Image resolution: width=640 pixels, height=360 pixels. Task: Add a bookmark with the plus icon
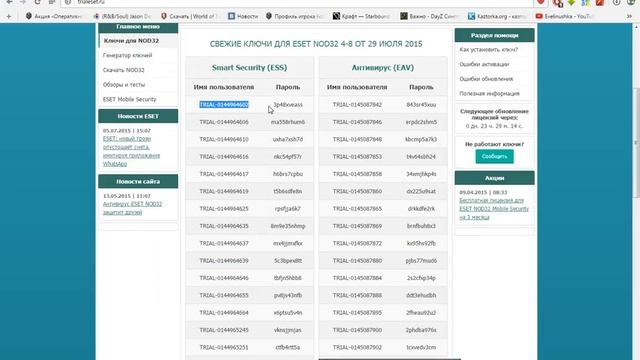(9, 16)
